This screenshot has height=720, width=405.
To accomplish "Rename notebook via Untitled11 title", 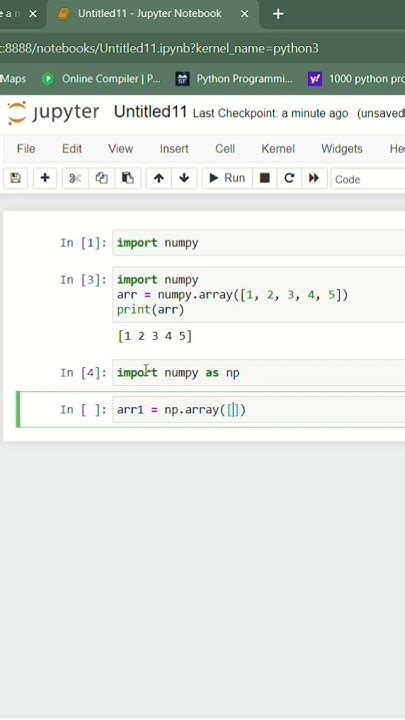I will 150,112.
